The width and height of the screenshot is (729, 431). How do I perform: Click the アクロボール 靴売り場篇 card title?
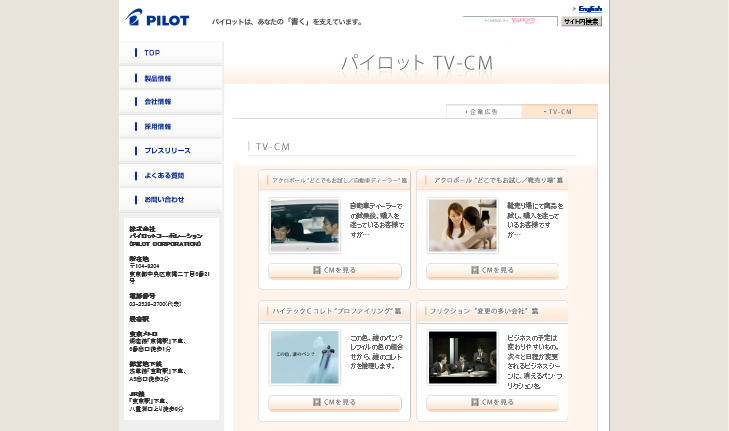click(498, 180)
